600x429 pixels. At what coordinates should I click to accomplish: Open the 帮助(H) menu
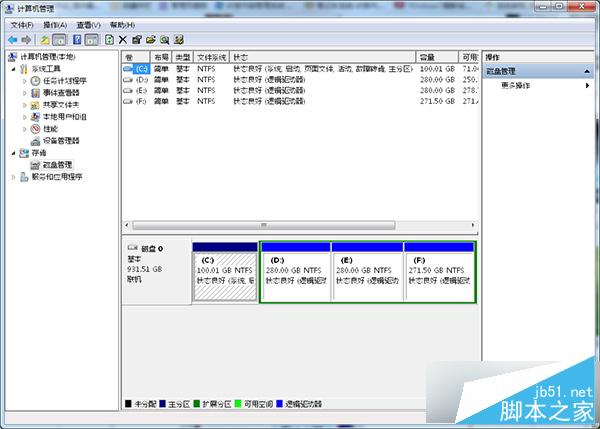point(122,25)
